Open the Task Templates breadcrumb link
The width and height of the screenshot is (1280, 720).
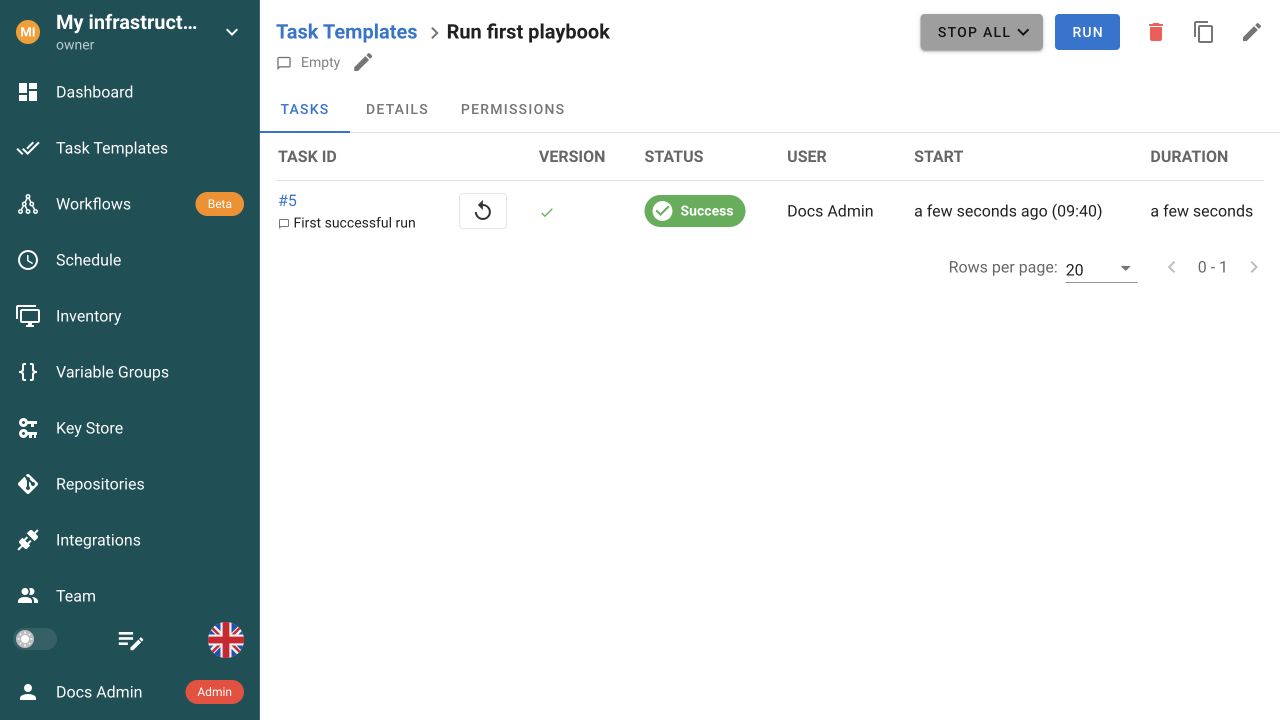[347, 32]
